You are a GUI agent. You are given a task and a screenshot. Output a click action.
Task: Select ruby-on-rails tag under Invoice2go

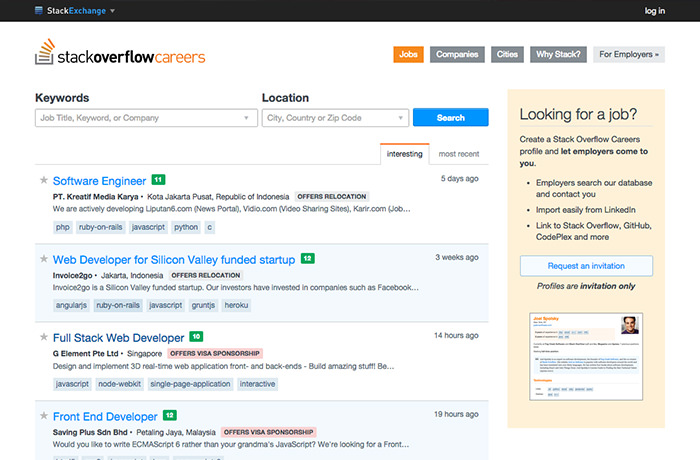point(118,305)
